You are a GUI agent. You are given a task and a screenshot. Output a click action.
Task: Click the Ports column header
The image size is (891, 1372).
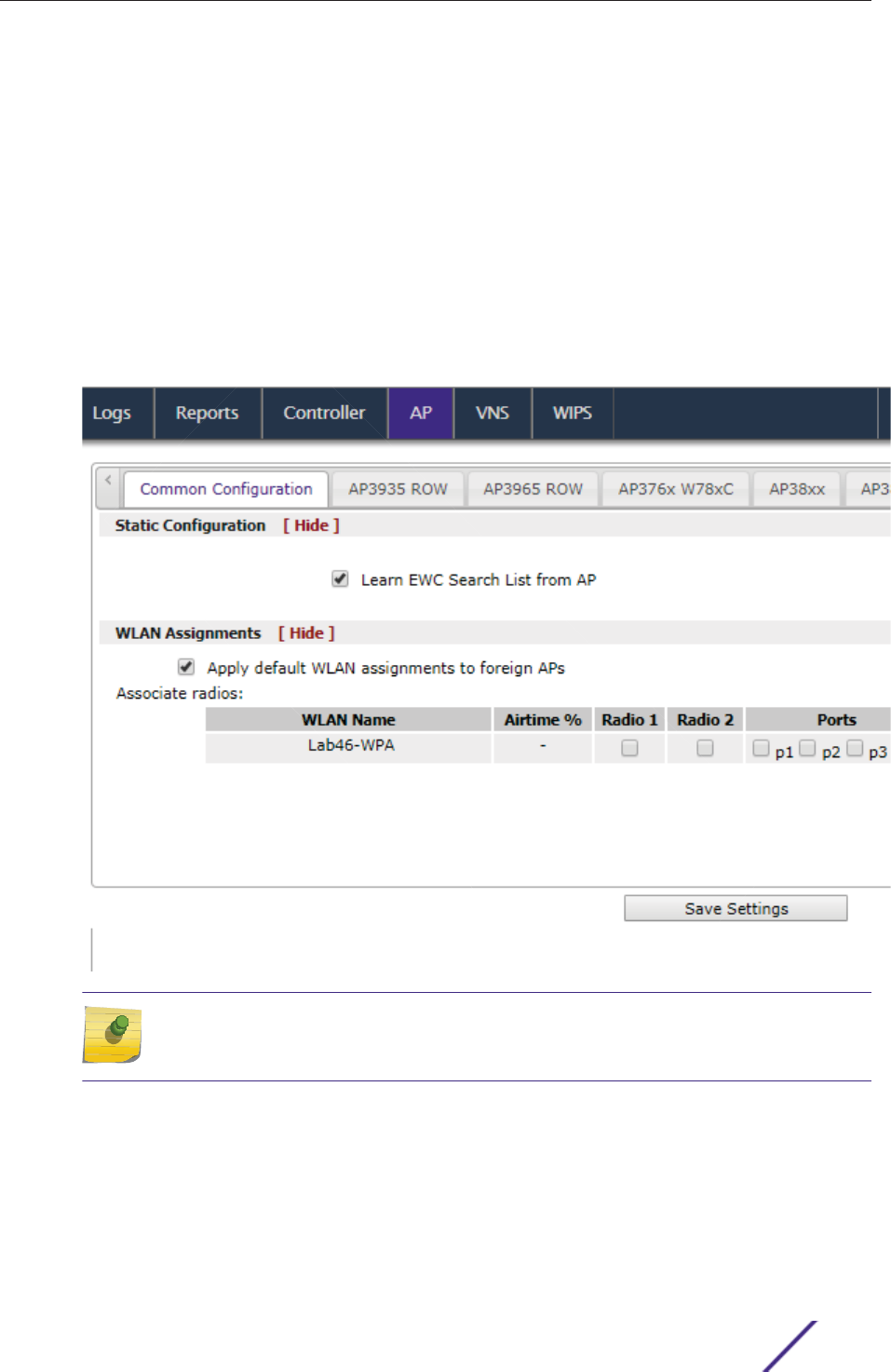point(819,719)
